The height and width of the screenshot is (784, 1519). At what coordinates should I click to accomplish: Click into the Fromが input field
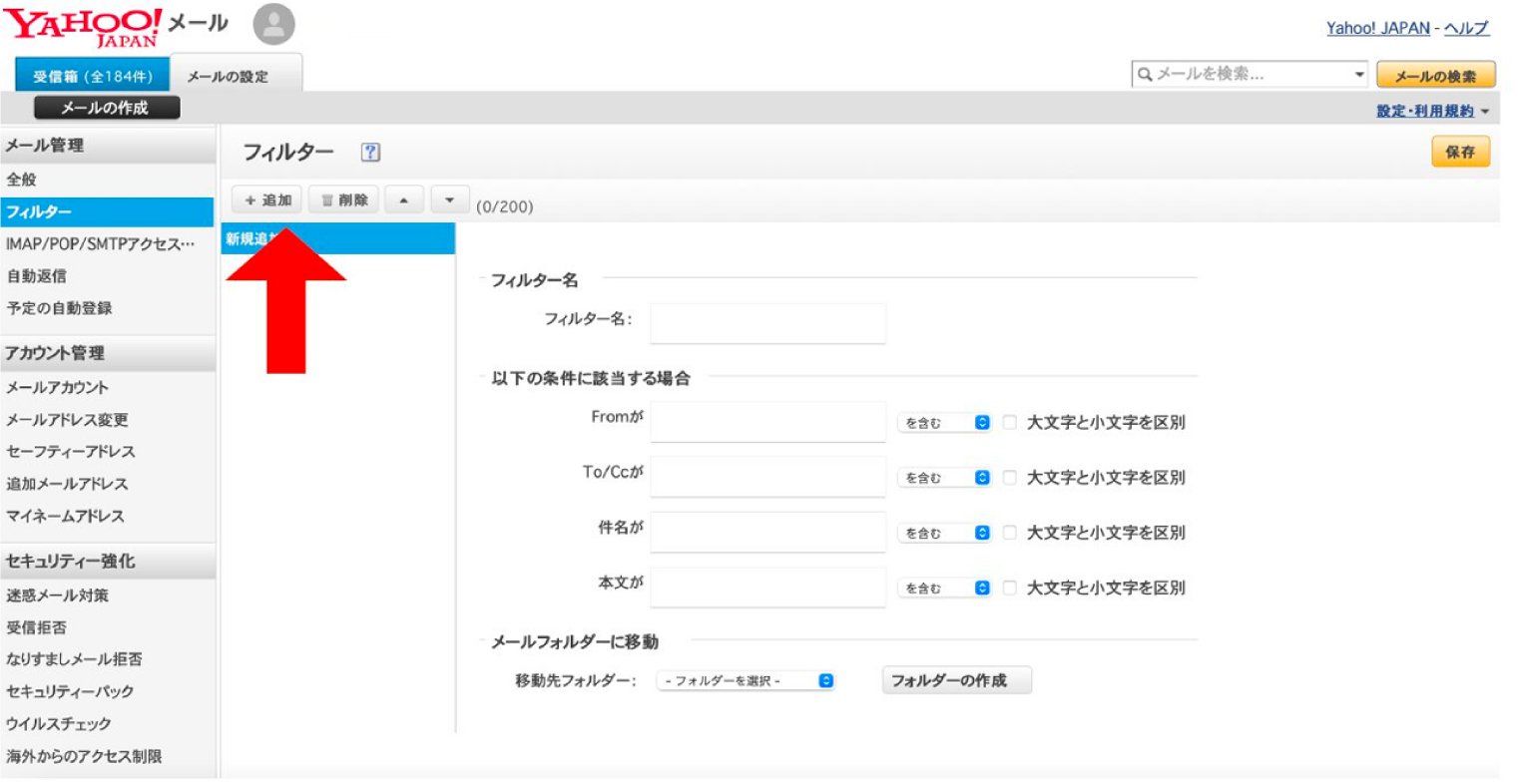click(x=767, y=422)
